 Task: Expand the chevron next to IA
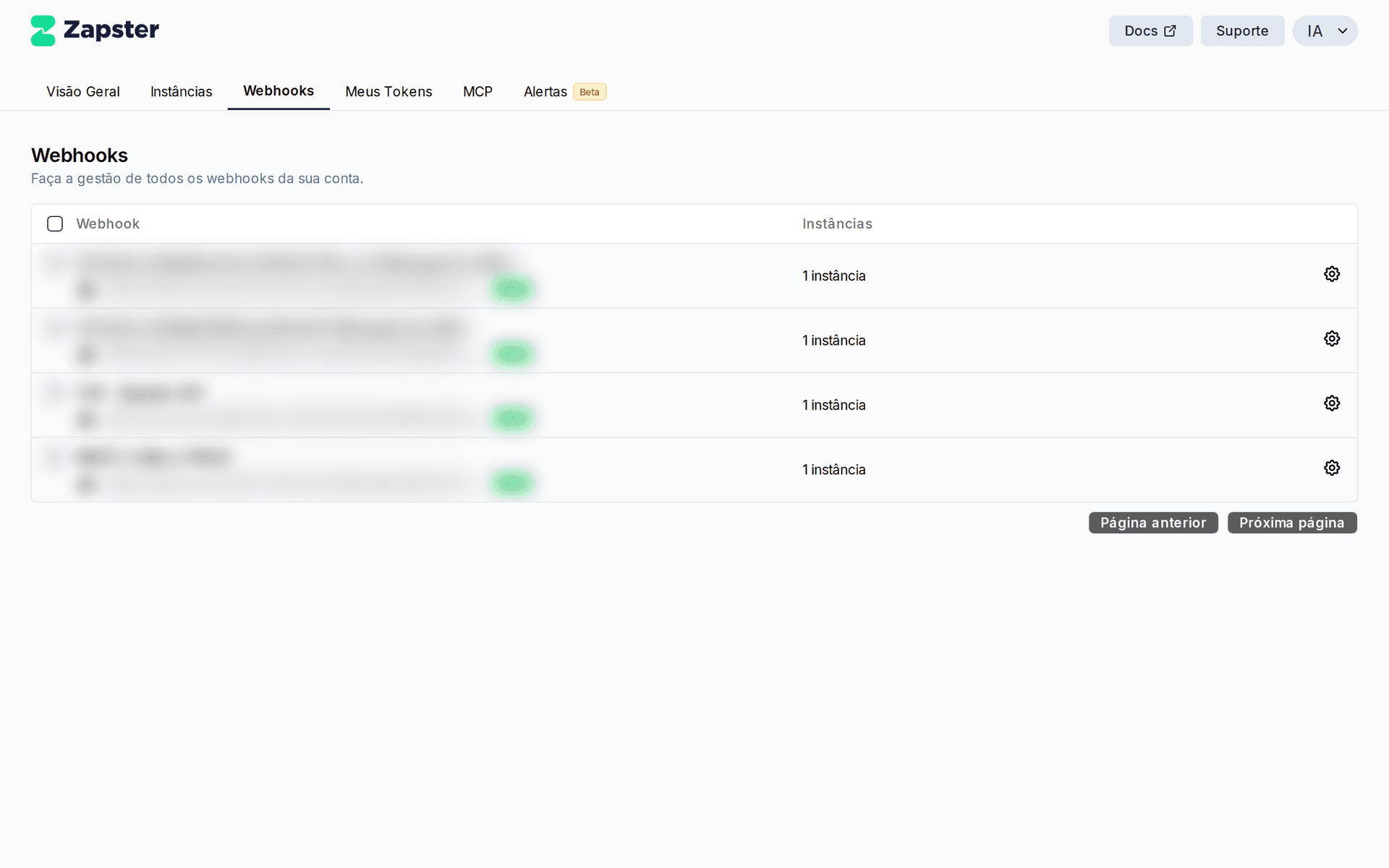coord(1342,30)
